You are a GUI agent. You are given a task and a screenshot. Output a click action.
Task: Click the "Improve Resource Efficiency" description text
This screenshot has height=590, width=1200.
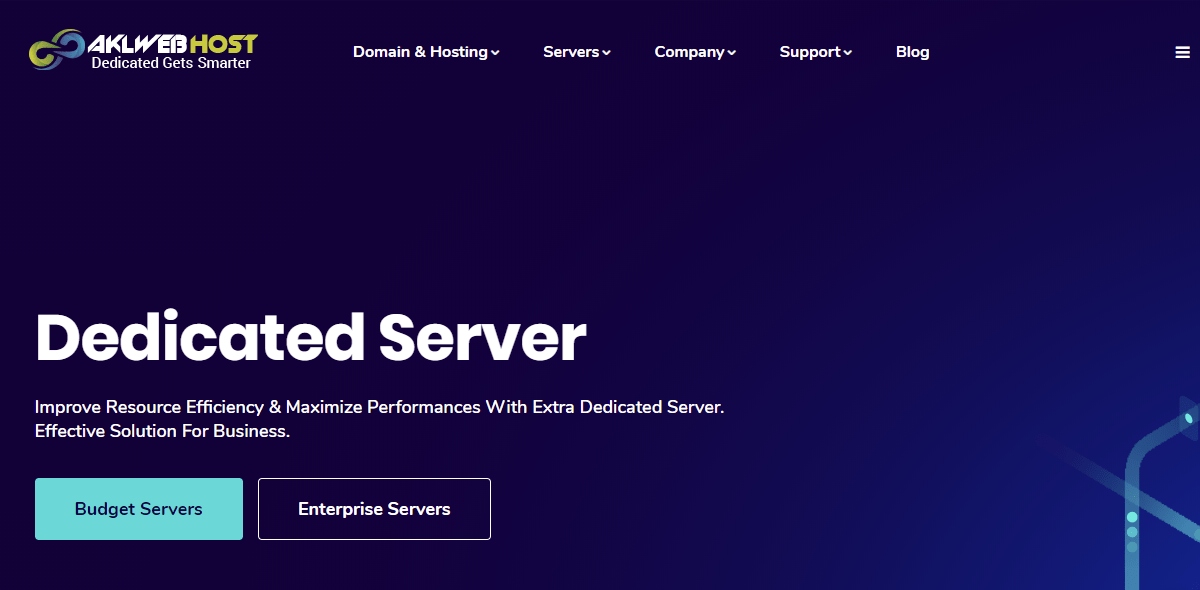(x=379, y=420)
